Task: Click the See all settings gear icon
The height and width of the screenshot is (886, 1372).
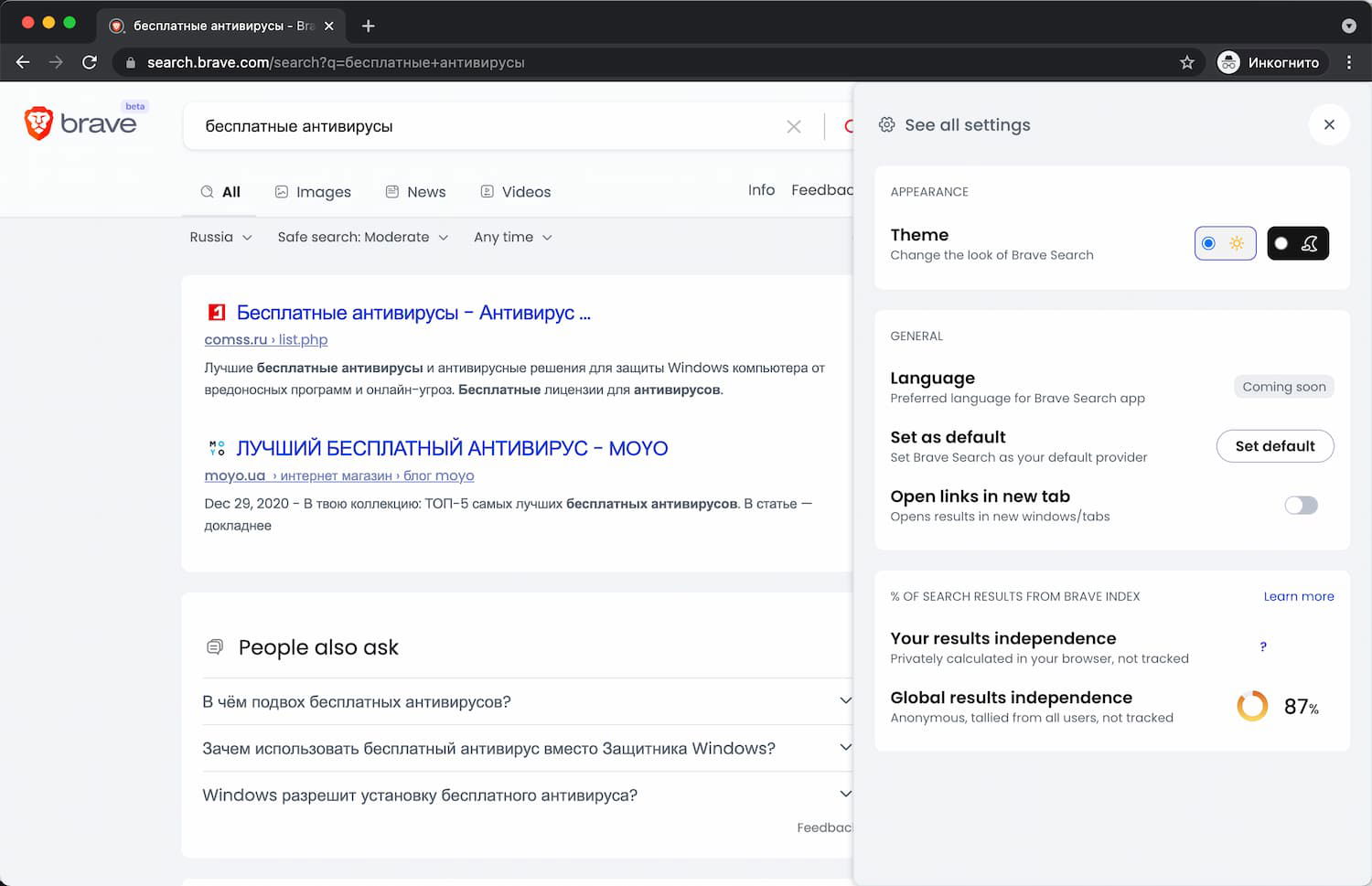Action: pyautogui.click(x=886, y=125)
